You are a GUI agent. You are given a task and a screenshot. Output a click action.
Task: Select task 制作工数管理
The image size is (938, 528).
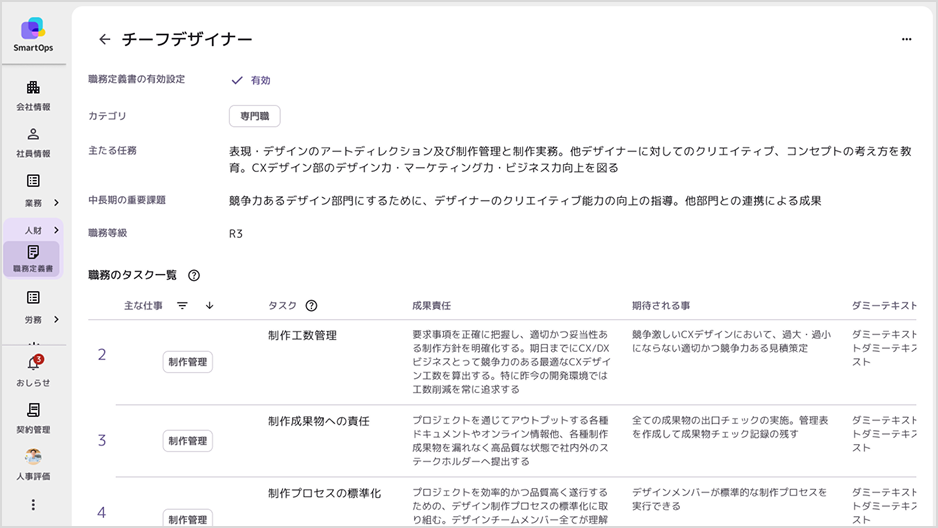(302, 335)
